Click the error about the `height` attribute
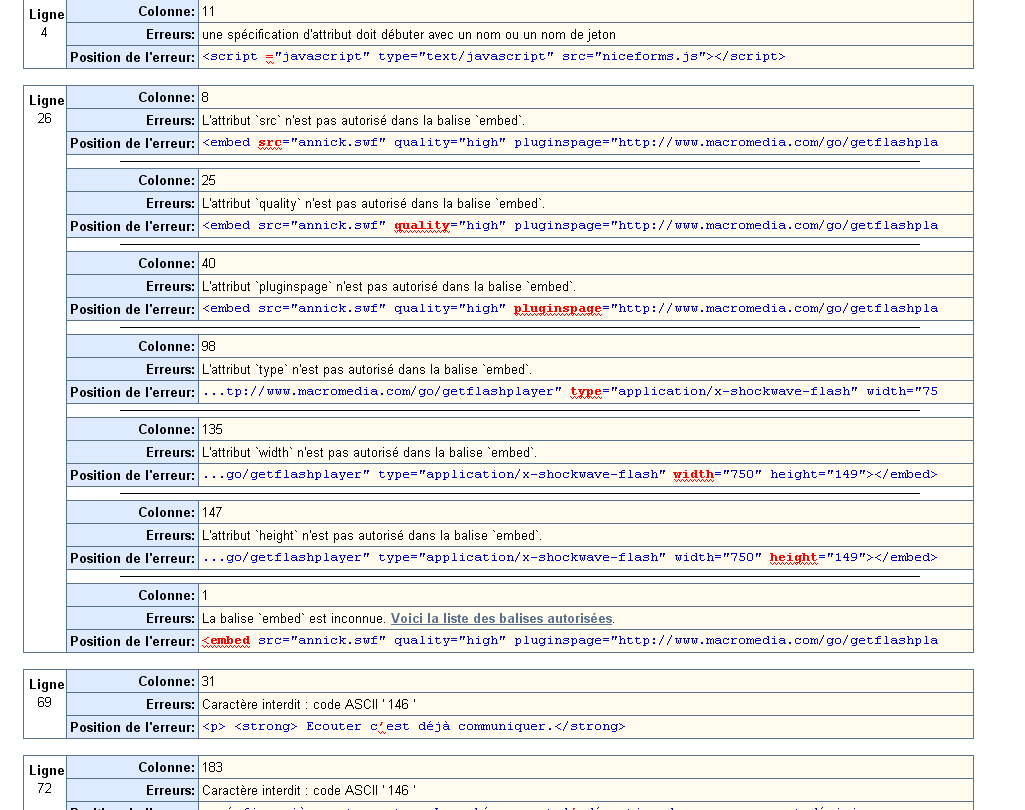The height and width of the screenshot is (810, 1025). click(372, 536)
